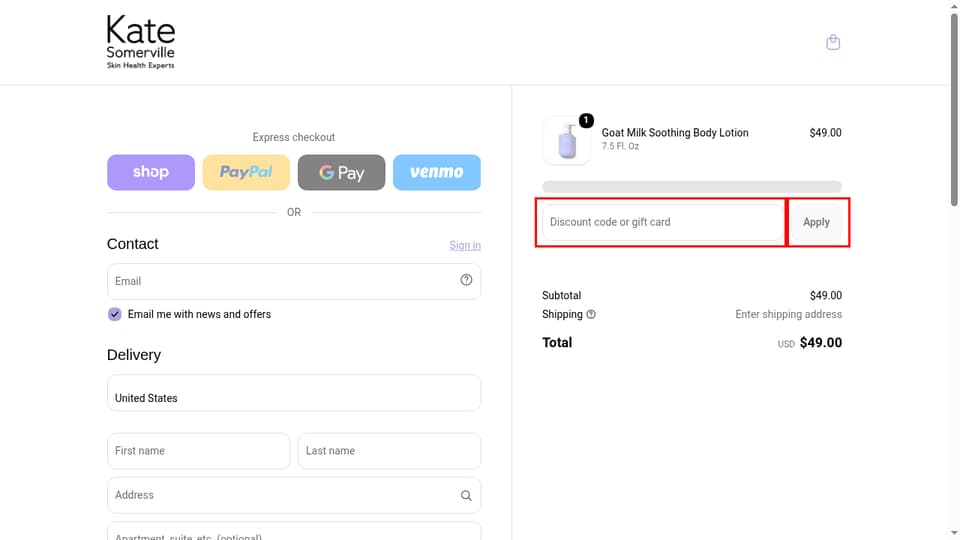Screen dimensions: 960x540
Task: Click the page vertical scrollbar thumb
Action: point(954,110)
